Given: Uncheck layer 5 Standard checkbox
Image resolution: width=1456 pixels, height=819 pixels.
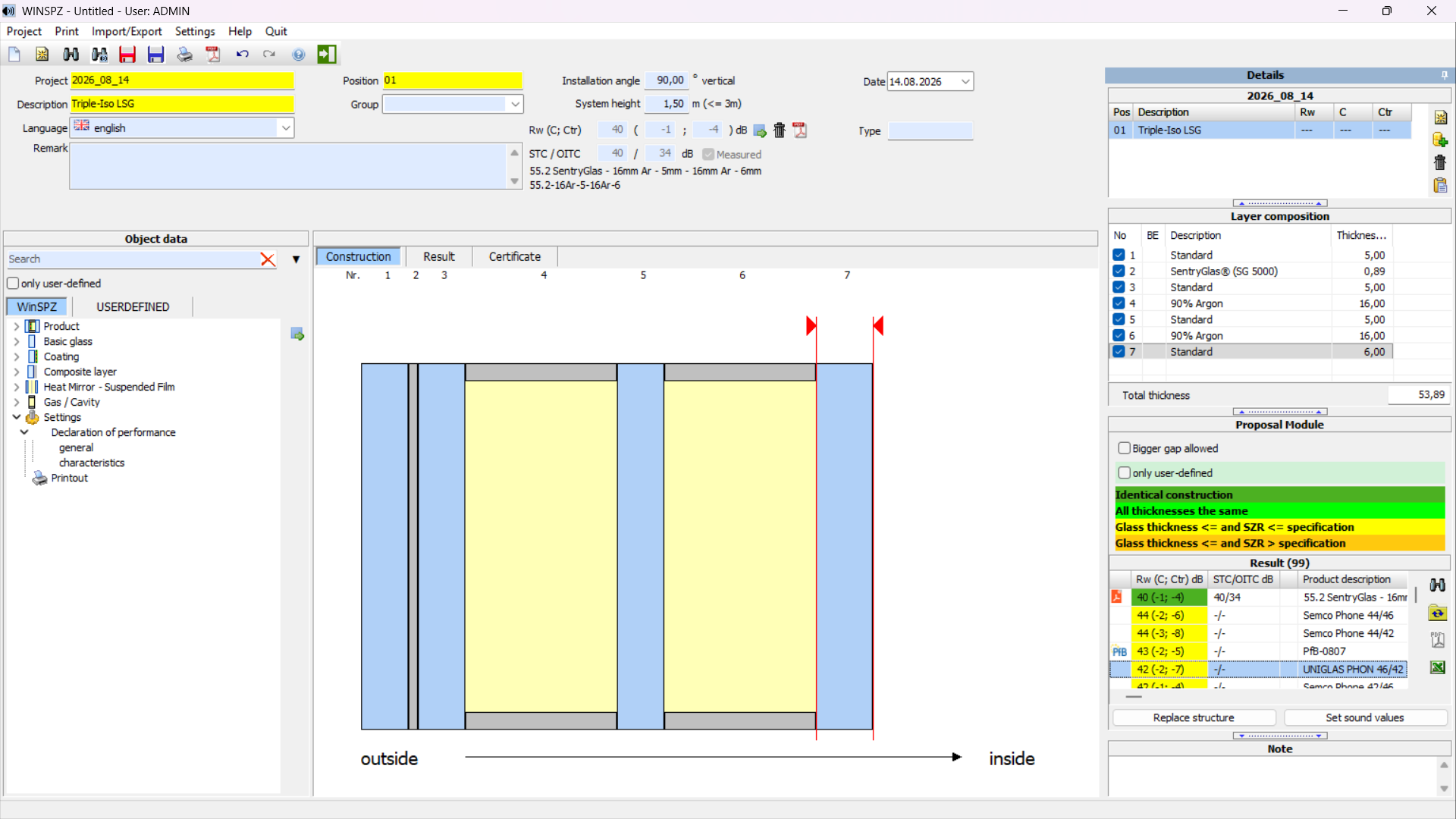Looking at the screenshot, I should point(1119,319).
